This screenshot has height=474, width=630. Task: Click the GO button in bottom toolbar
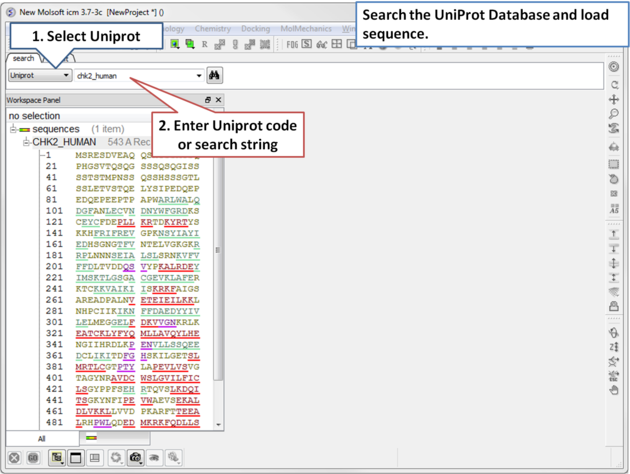click(33, 458)
